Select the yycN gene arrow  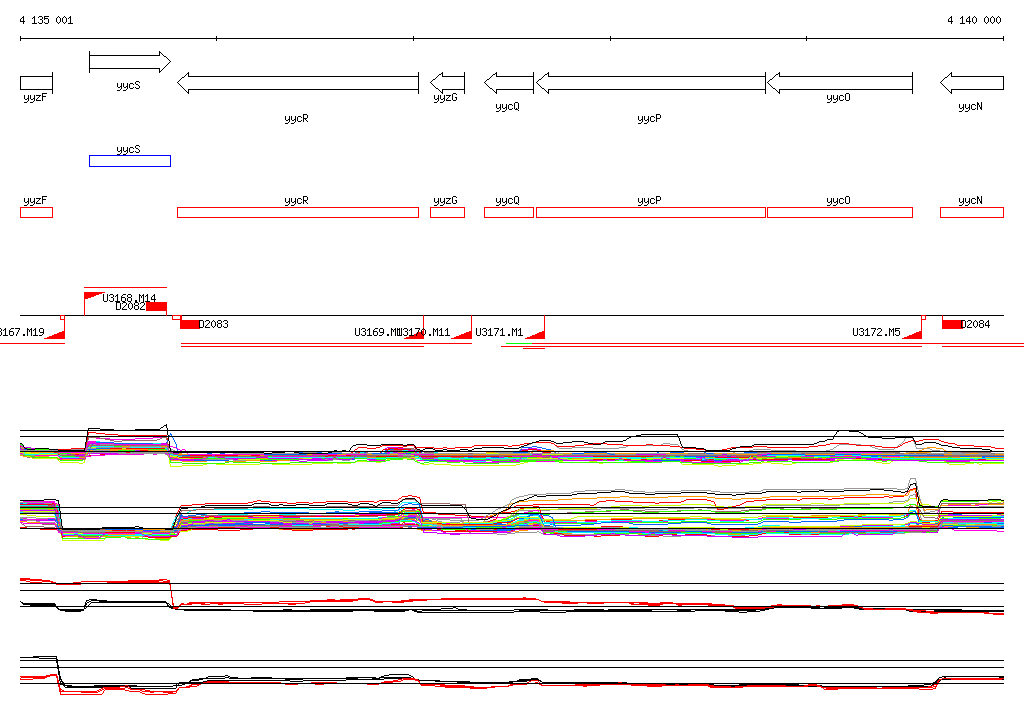point(972,83)
